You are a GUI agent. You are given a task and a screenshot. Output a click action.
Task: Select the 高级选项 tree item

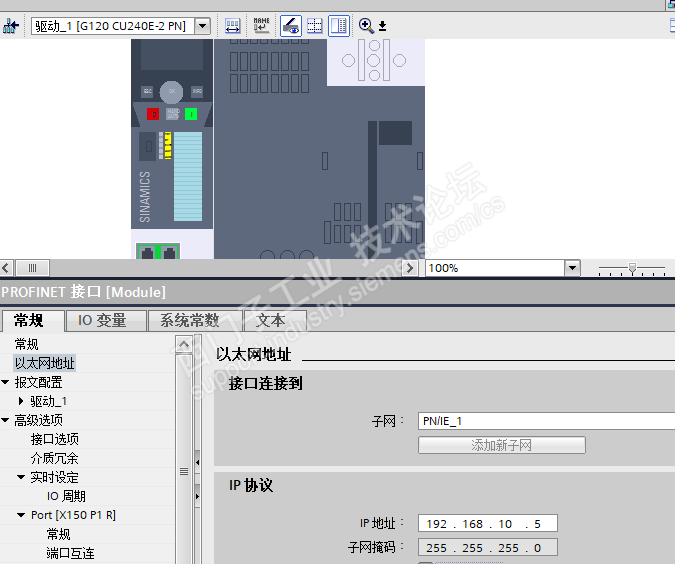point(39,420)
